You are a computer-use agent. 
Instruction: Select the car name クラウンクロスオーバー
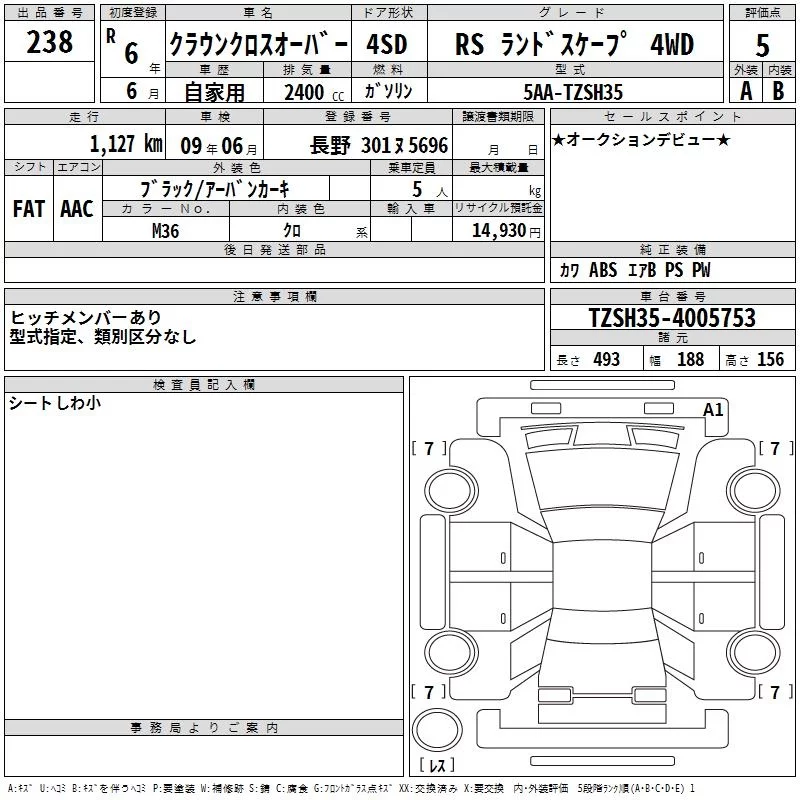[x=258, y=45]
